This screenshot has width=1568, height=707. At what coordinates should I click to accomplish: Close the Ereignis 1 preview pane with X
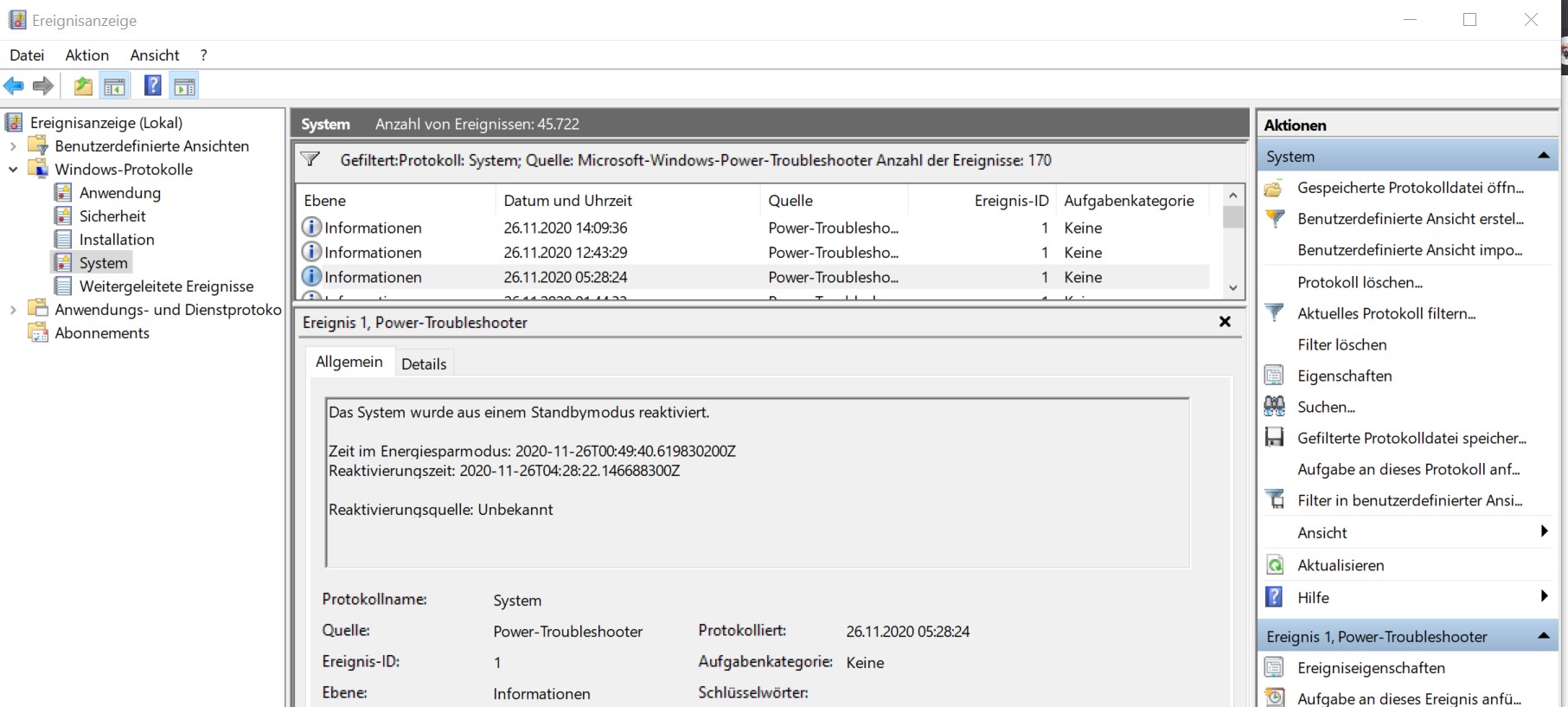click(x=1225, y=321)
